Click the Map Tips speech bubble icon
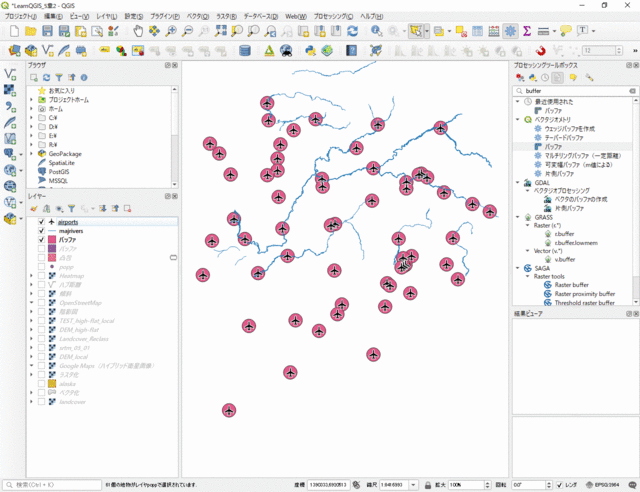The width and height of the screenshot is (640, 492). coord(566,31)
